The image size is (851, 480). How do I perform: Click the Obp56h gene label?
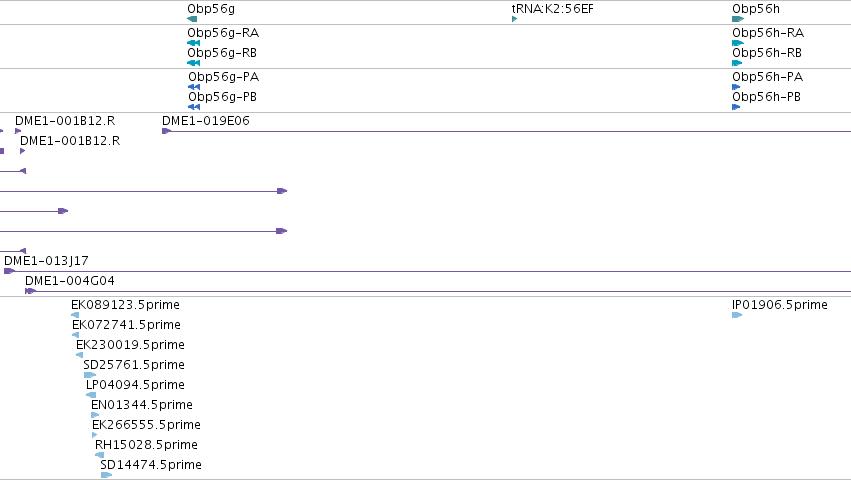tap(755, 9)
